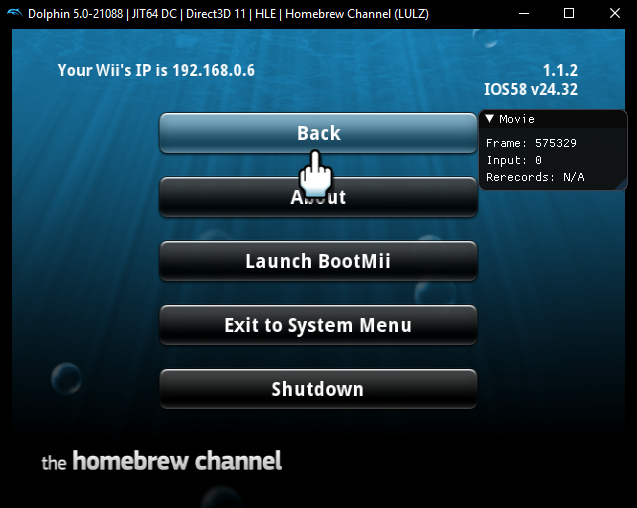Click the version number 1.1.2
The height and width of the screenshot is (508, 637).
point(560,70)
